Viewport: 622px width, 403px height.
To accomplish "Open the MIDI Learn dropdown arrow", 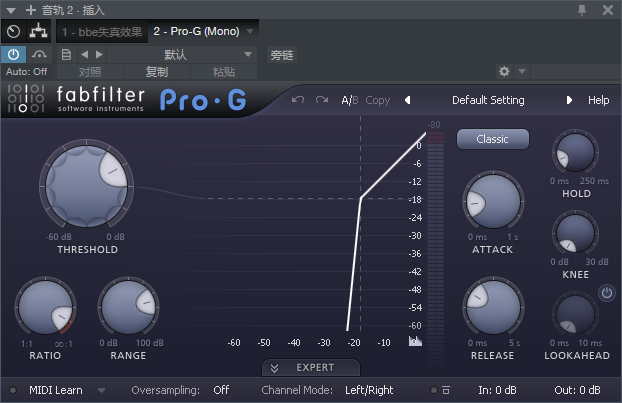I will [x=102, y=390].
